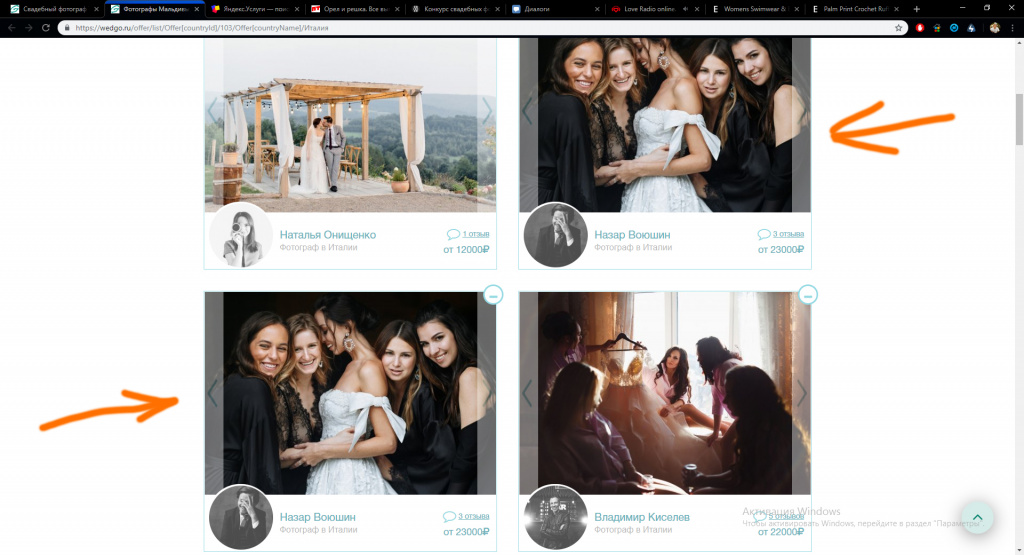Show previous photo in bottom Назар Воюшин gallery
Image resolution: width=1024 pixels, height=555 pixels.
pos(213,393)
